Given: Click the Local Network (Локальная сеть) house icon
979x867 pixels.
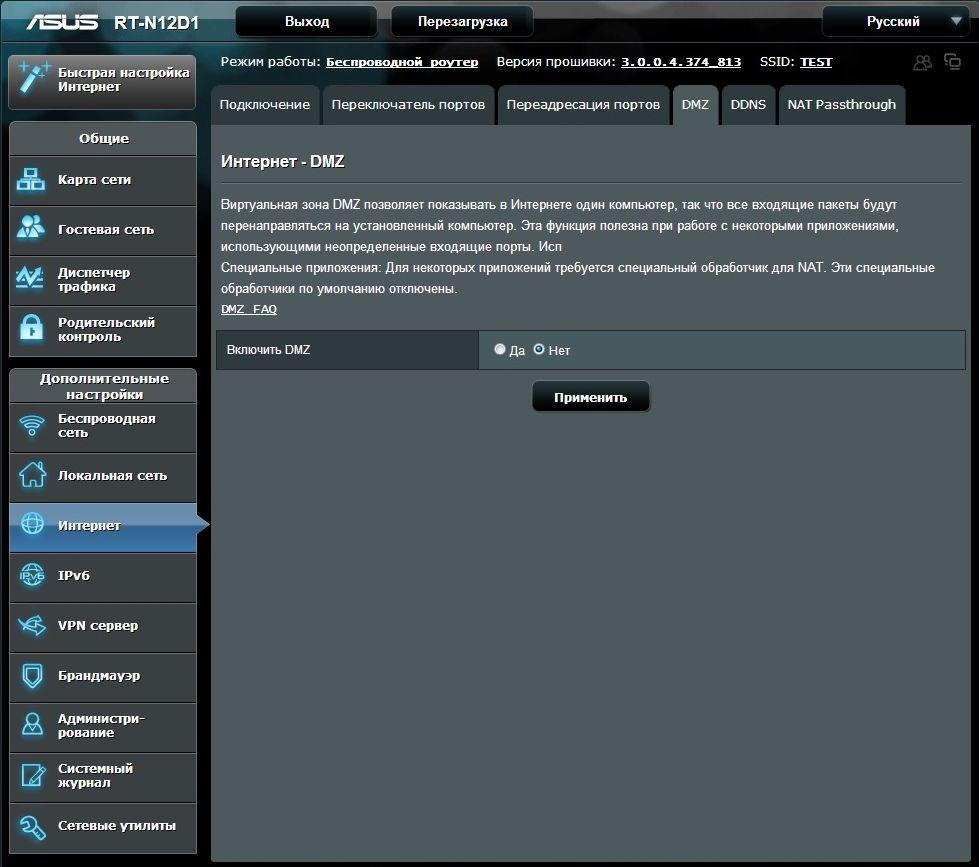Looking at the screenshot, I should click(32, 476).
